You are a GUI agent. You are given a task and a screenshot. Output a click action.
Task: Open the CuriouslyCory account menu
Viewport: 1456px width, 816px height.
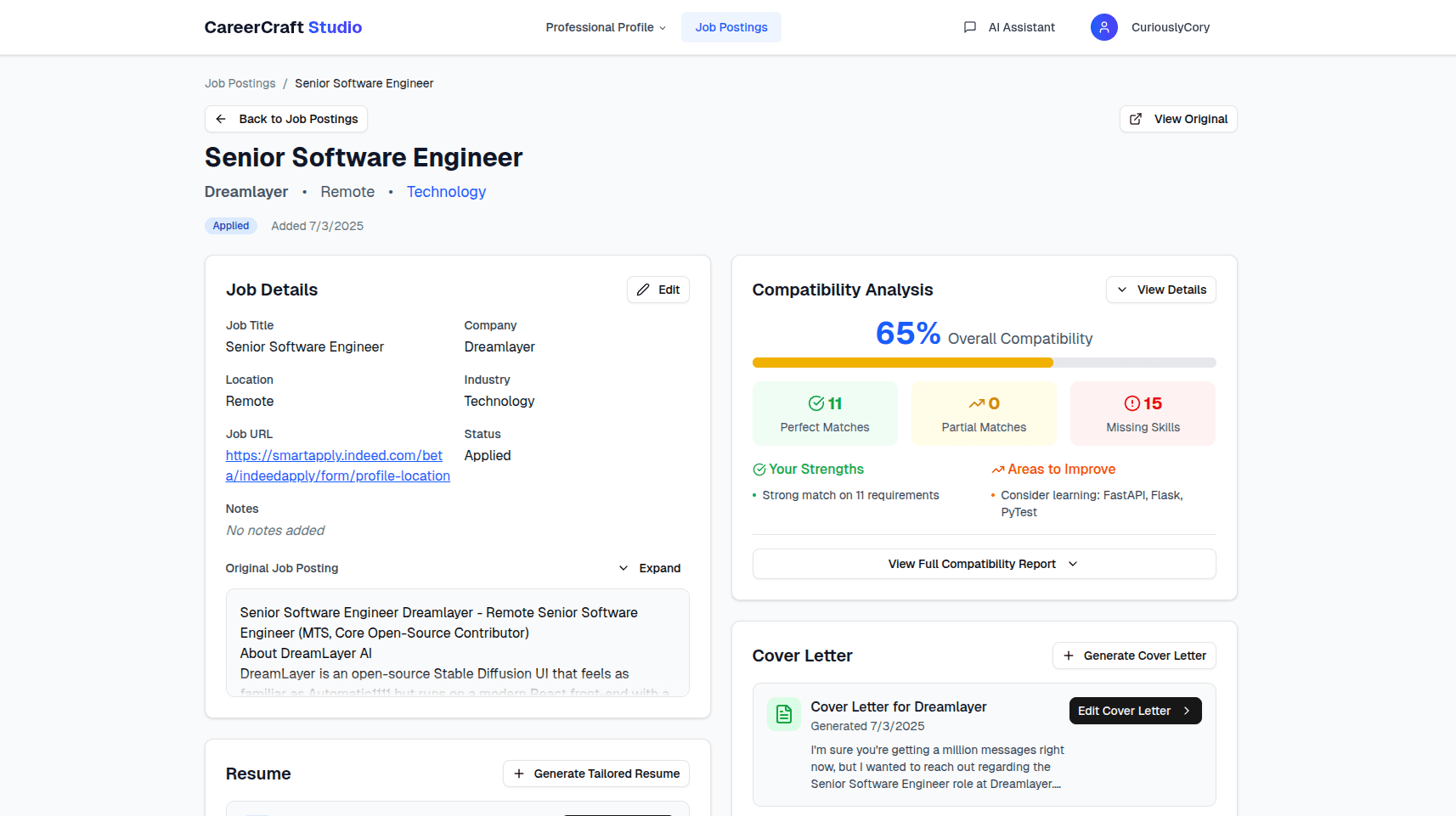(x=1171, y=27)
